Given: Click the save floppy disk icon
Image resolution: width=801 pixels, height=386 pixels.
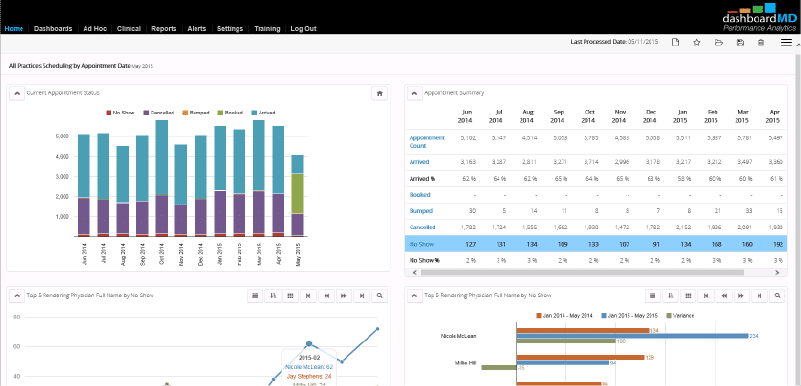Looking at the screenshot, I should click(x=740, y=42).
